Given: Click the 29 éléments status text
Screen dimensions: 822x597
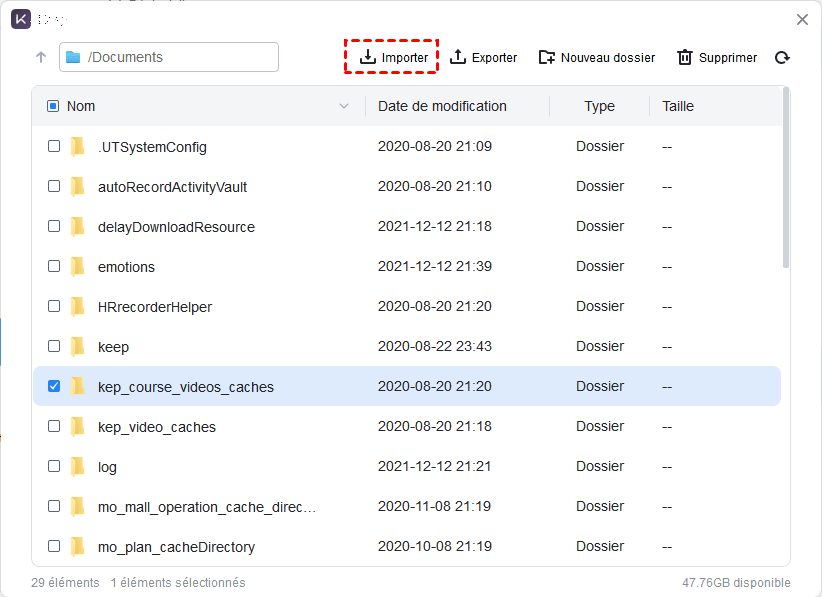Looking at the screenshot, I should pyautogui.click(x=65, y=582).
